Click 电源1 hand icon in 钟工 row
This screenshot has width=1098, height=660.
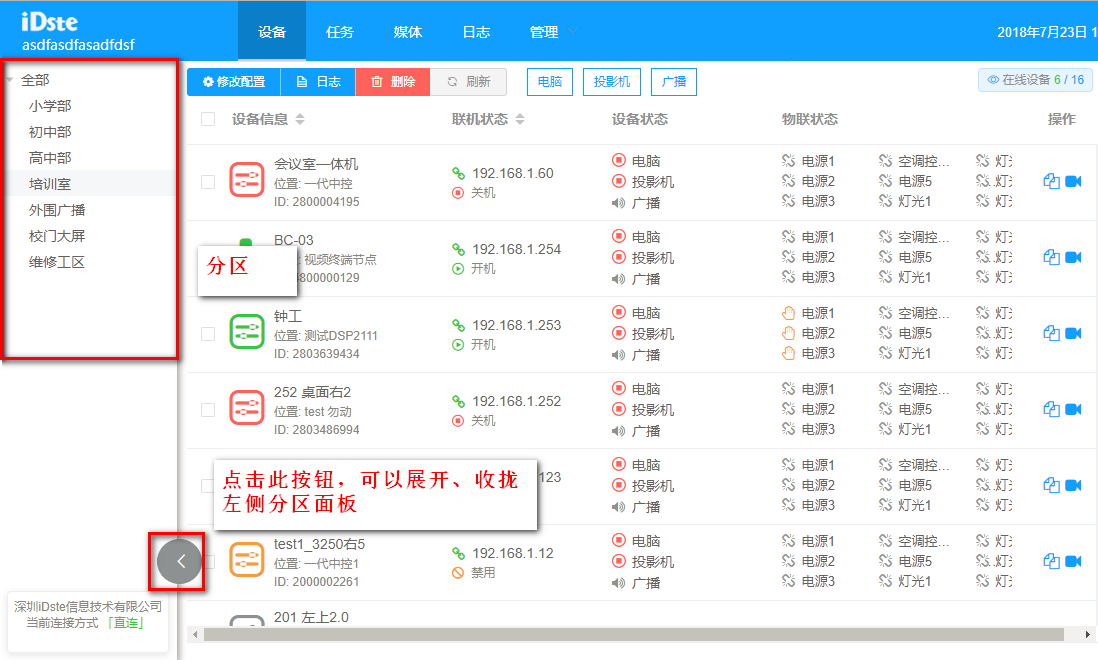pos(788,313)
